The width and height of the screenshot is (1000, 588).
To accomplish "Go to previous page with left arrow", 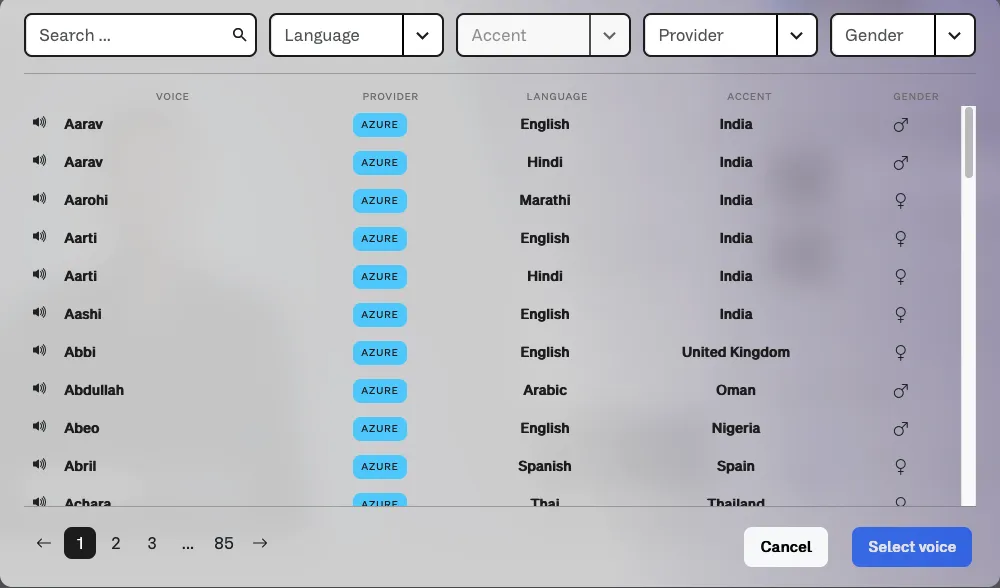I will 43,543.
